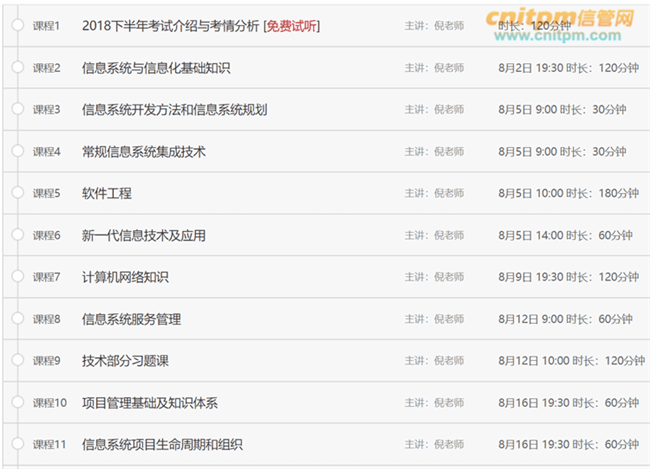Click the 课程7 row label
This screenshot has width=650, height=469.
click(x=47, y=277)
